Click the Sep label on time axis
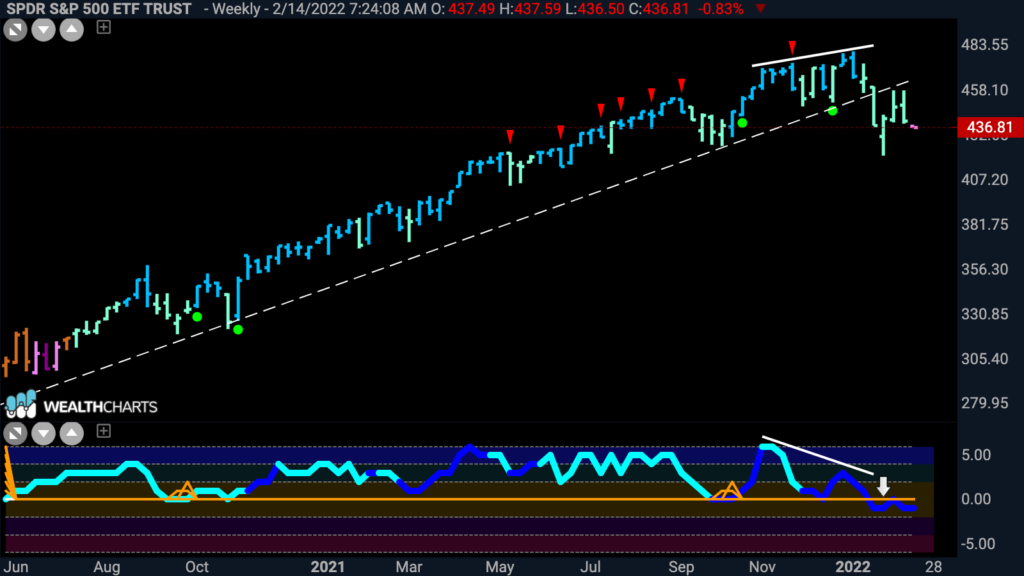Image resolution: width=1024 pixels, height=576 pixels. [x=681, y=566]
